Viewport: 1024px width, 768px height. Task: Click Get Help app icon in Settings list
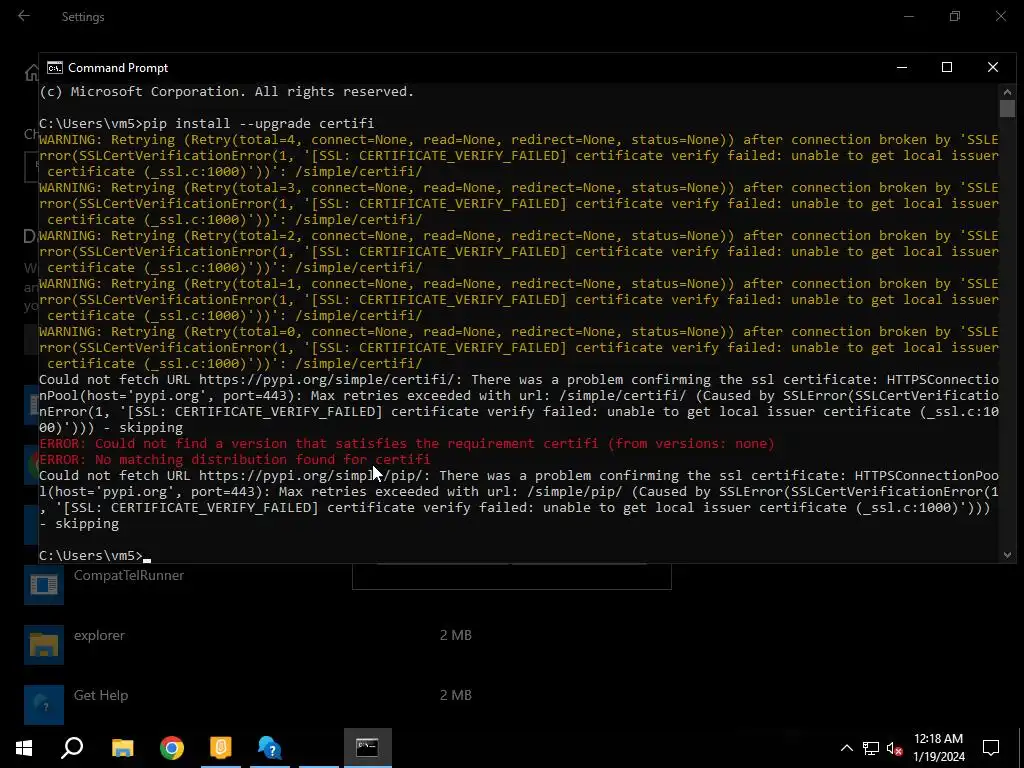[x=44, y=705]
